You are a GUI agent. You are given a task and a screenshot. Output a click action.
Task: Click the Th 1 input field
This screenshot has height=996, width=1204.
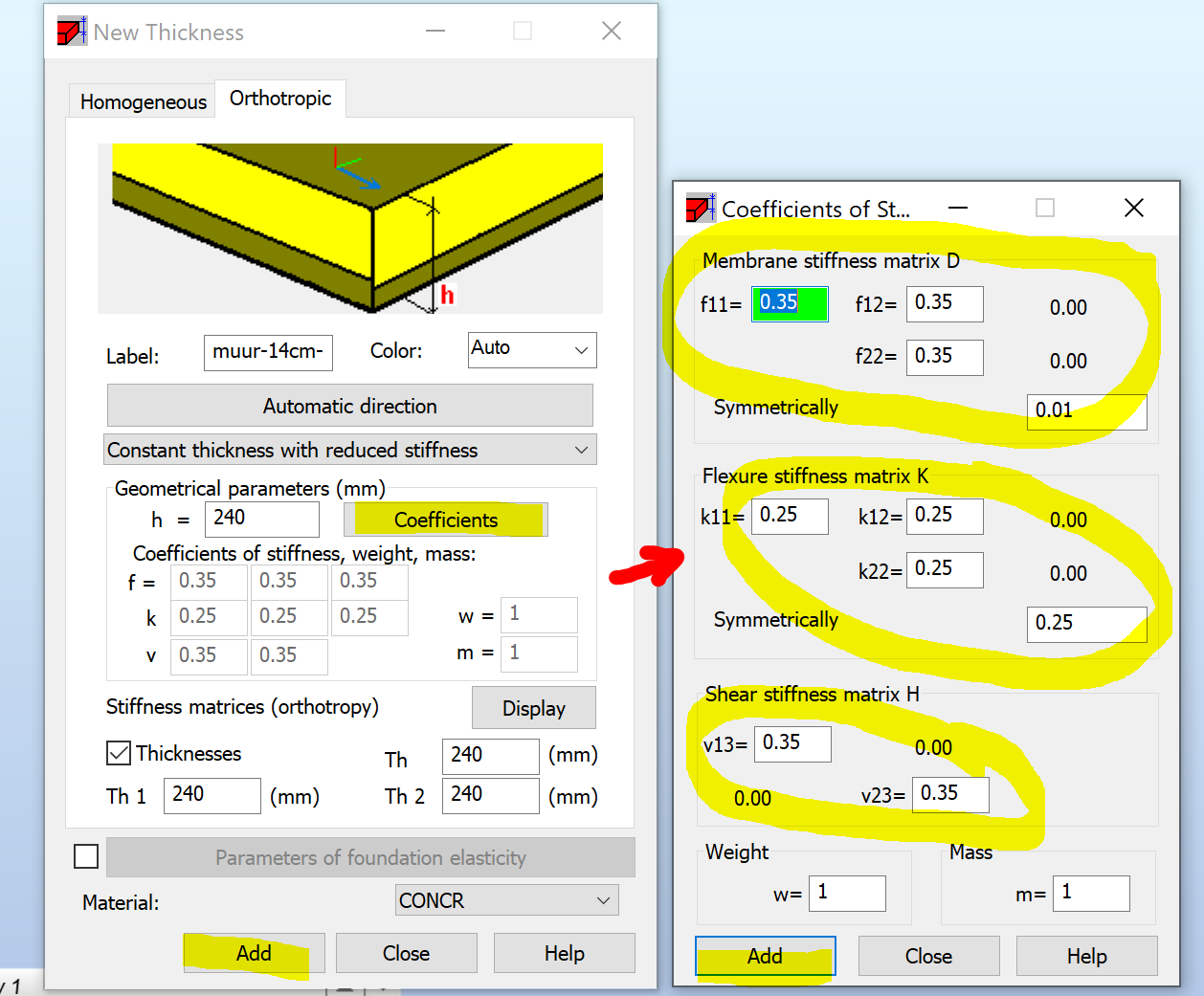[x=212, y=795]
